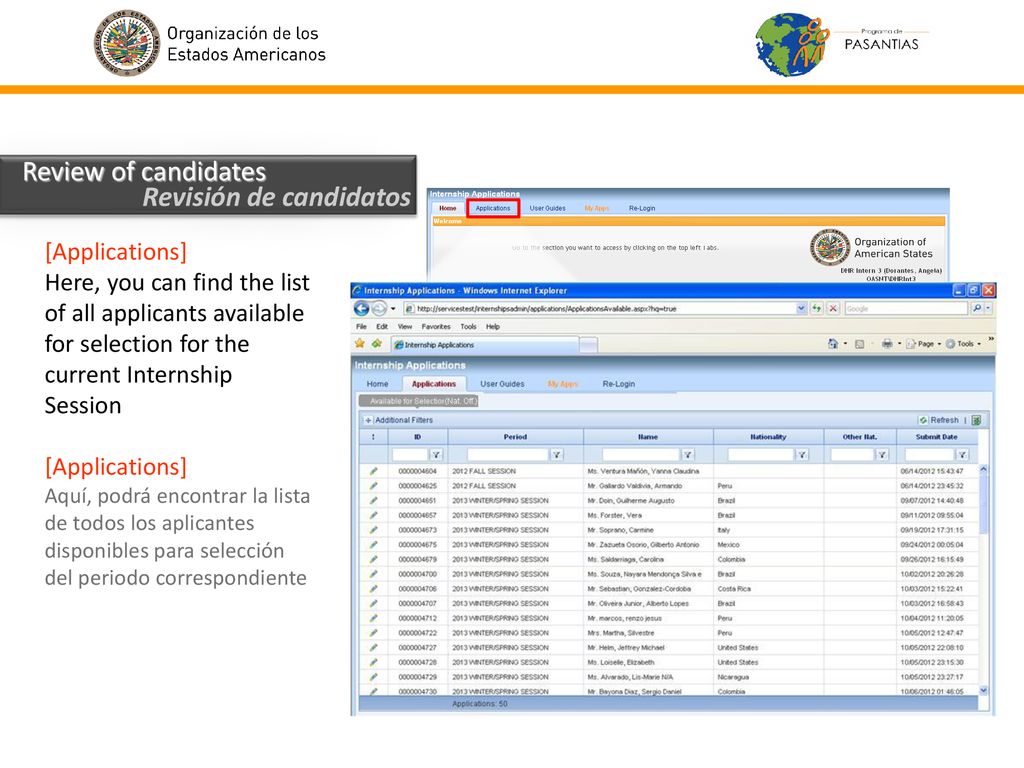Open the Favorites menu
This screenshot has height=768, width=1024.
point(436,327)
